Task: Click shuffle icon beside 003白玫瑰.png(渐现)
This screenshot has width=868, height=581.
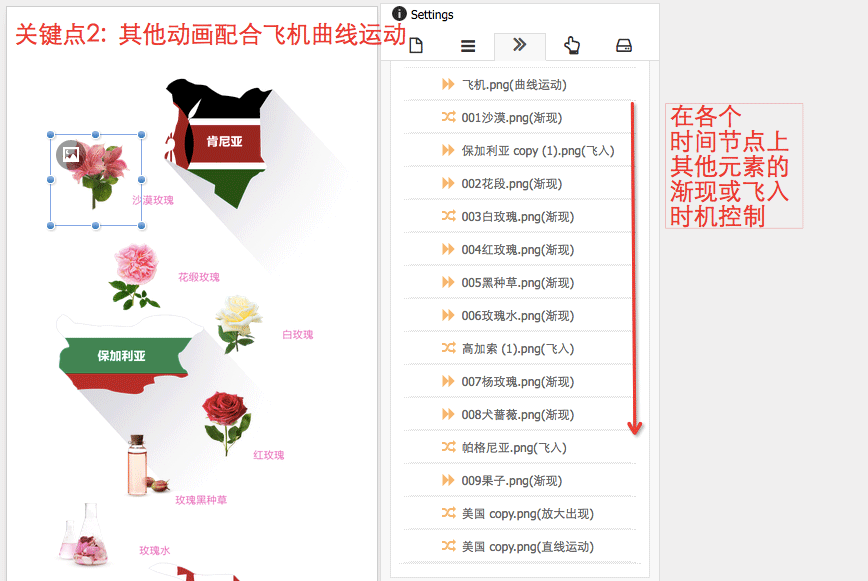Action: 448,216
